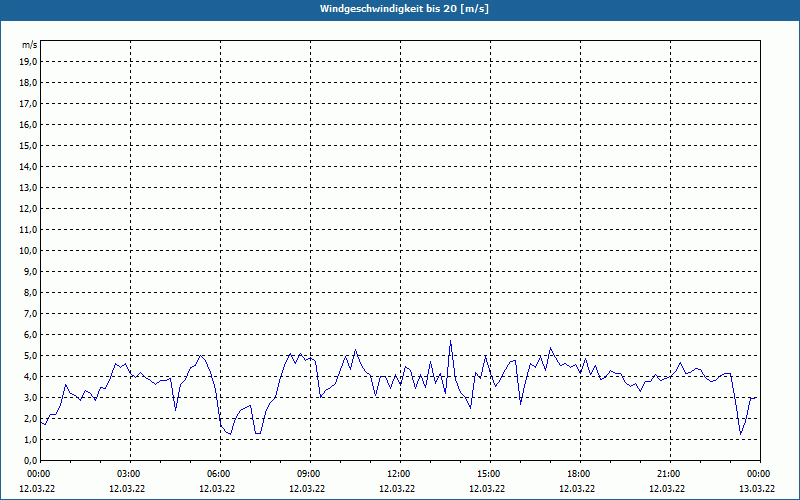Click the 13.03.22 date label
The image size is (800, 500).
pos(757,488)
